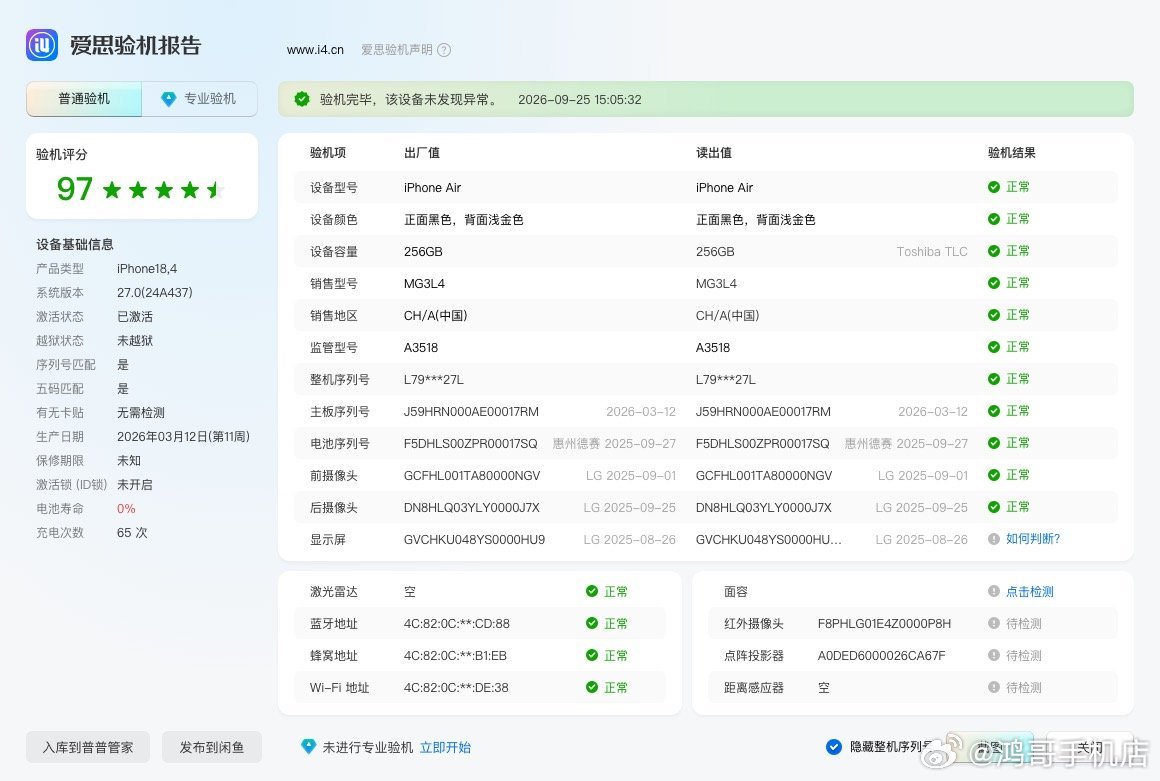Click the 正常 check icon for 设备颜色
This screenshot has height=781, width=1160.
[x=994, y=219]
